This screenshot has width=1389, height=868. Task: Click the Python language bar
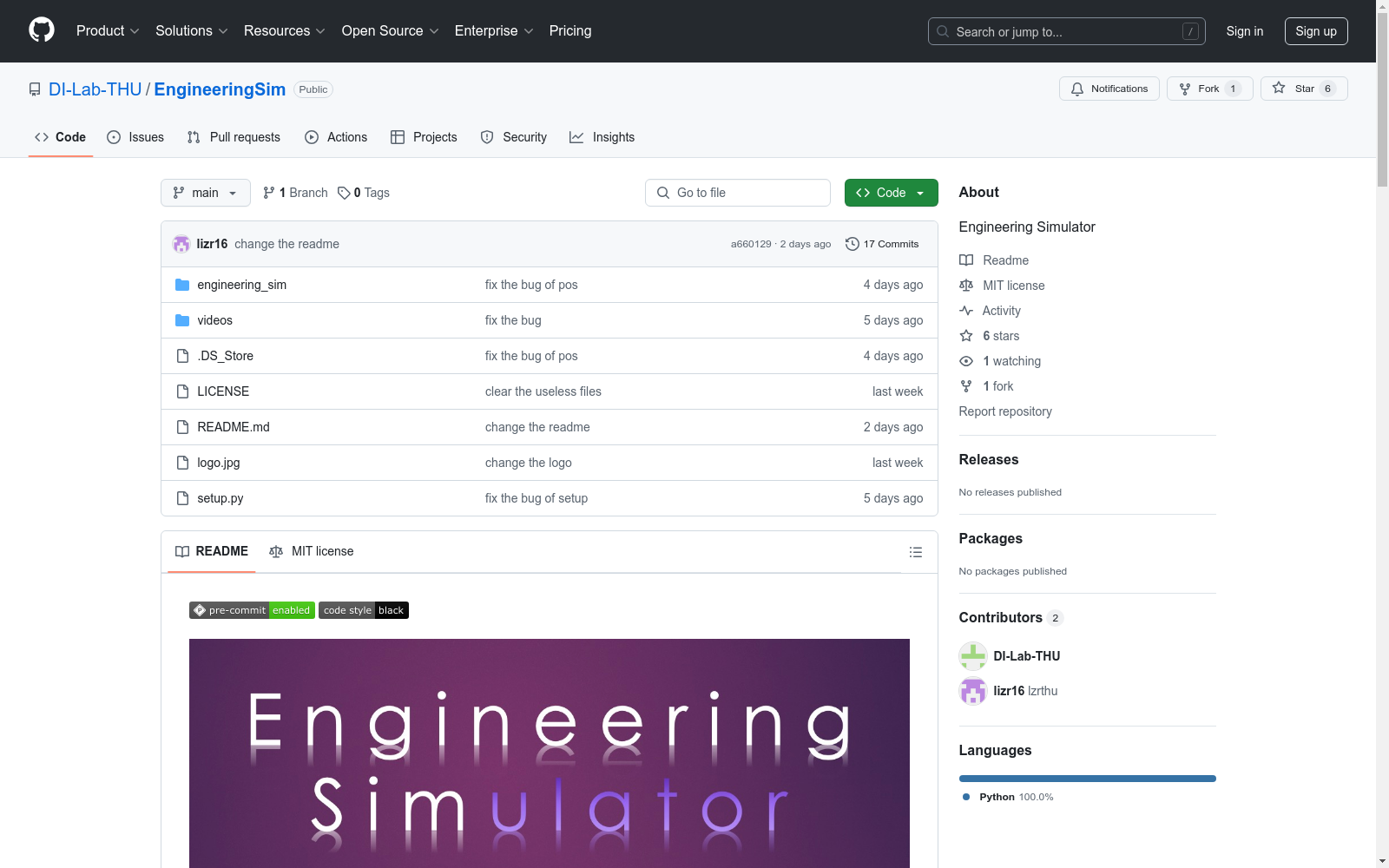(x=1088, y=779)
